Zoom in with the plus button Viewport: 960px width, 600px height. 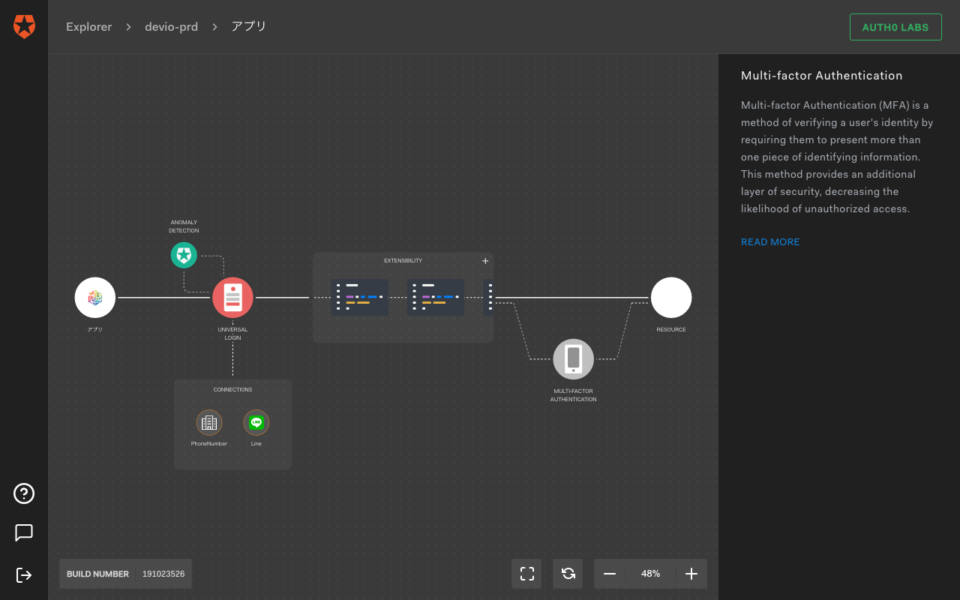691,574
